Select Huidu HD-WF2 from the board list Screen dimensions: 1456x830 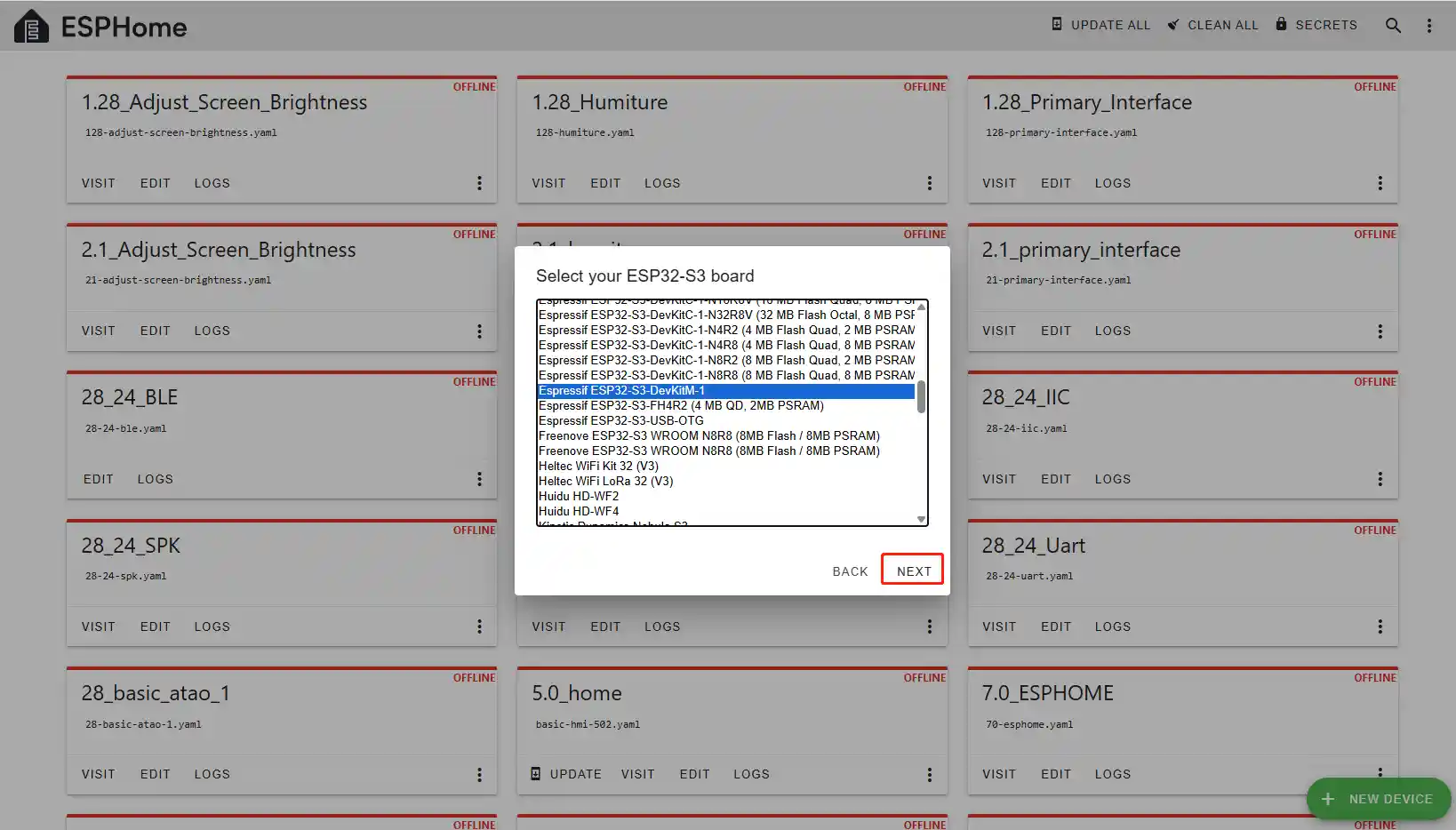coord(579,496)
